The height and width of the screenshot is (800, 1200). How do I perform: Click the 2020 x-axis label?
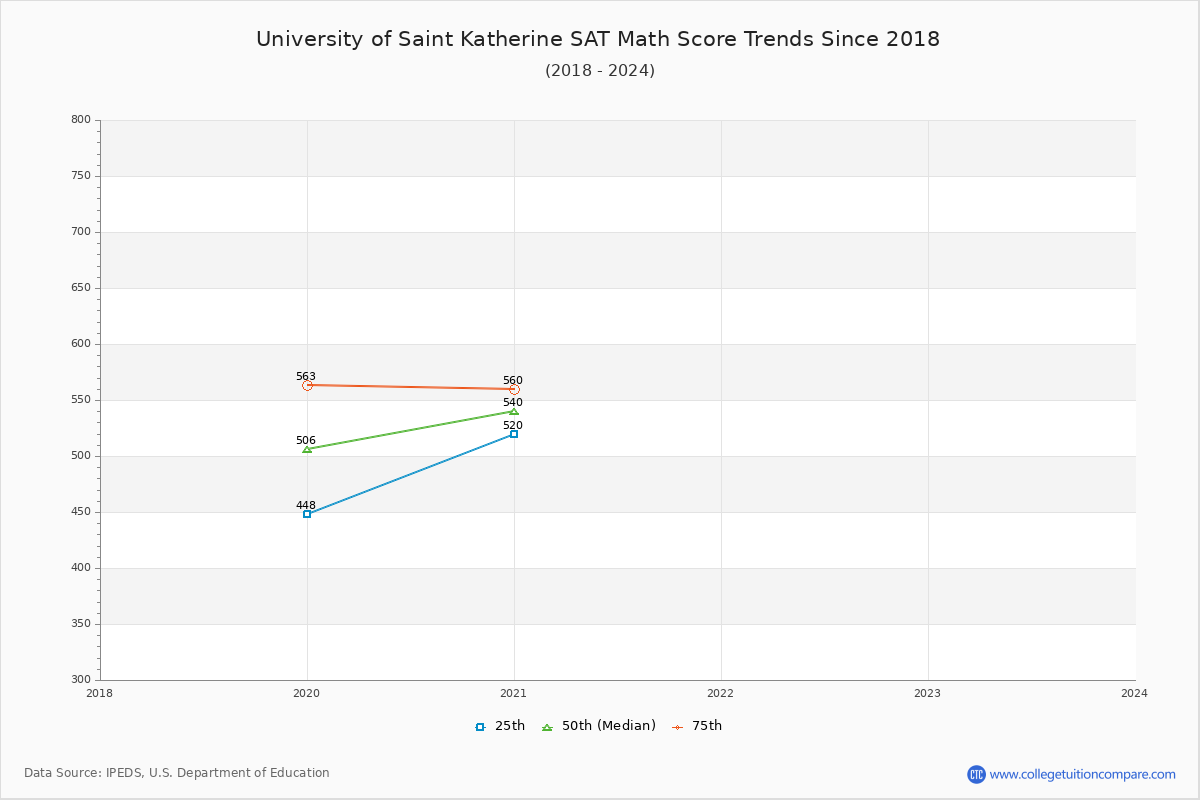point(307,693)
